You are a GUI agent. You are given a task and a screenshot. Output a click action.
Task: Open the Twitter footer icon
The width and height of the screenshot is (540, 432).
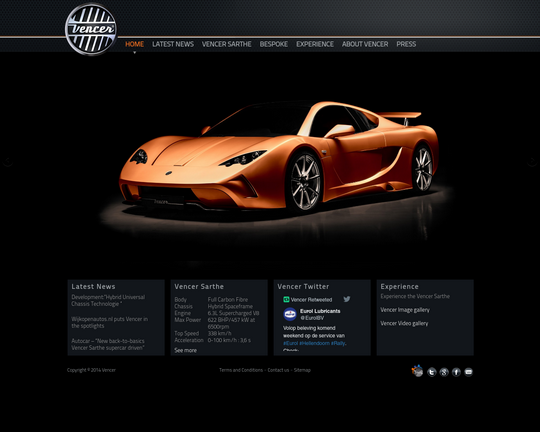432,372
